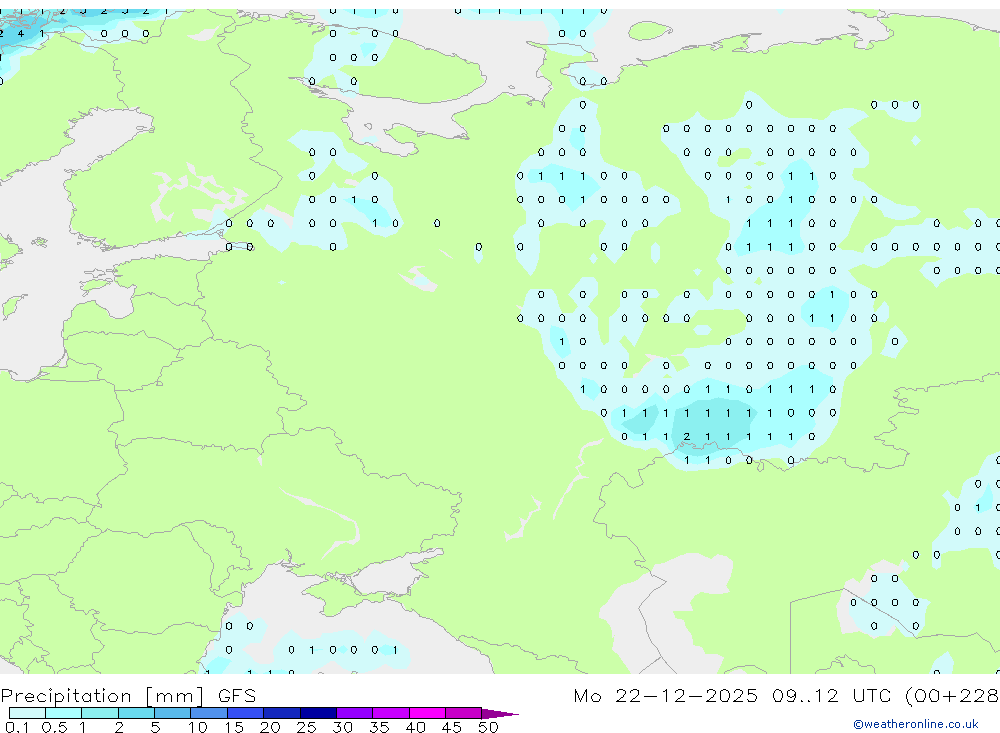1000x733 pixels.
Task: Select the 20–25 mm legend swatch
Action: point(282,713)
